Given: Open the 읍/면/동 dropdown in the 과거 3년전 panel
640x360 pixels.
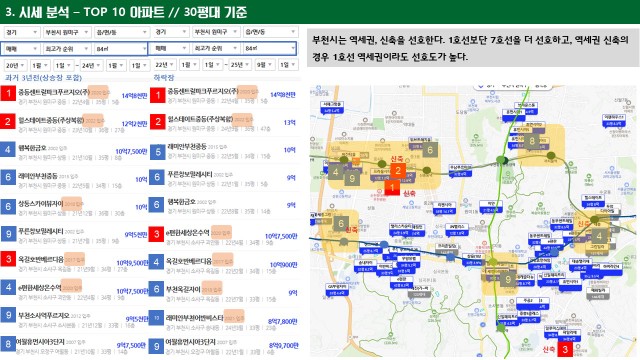Looking at the screenshot, I should click(x=122, y=32).
